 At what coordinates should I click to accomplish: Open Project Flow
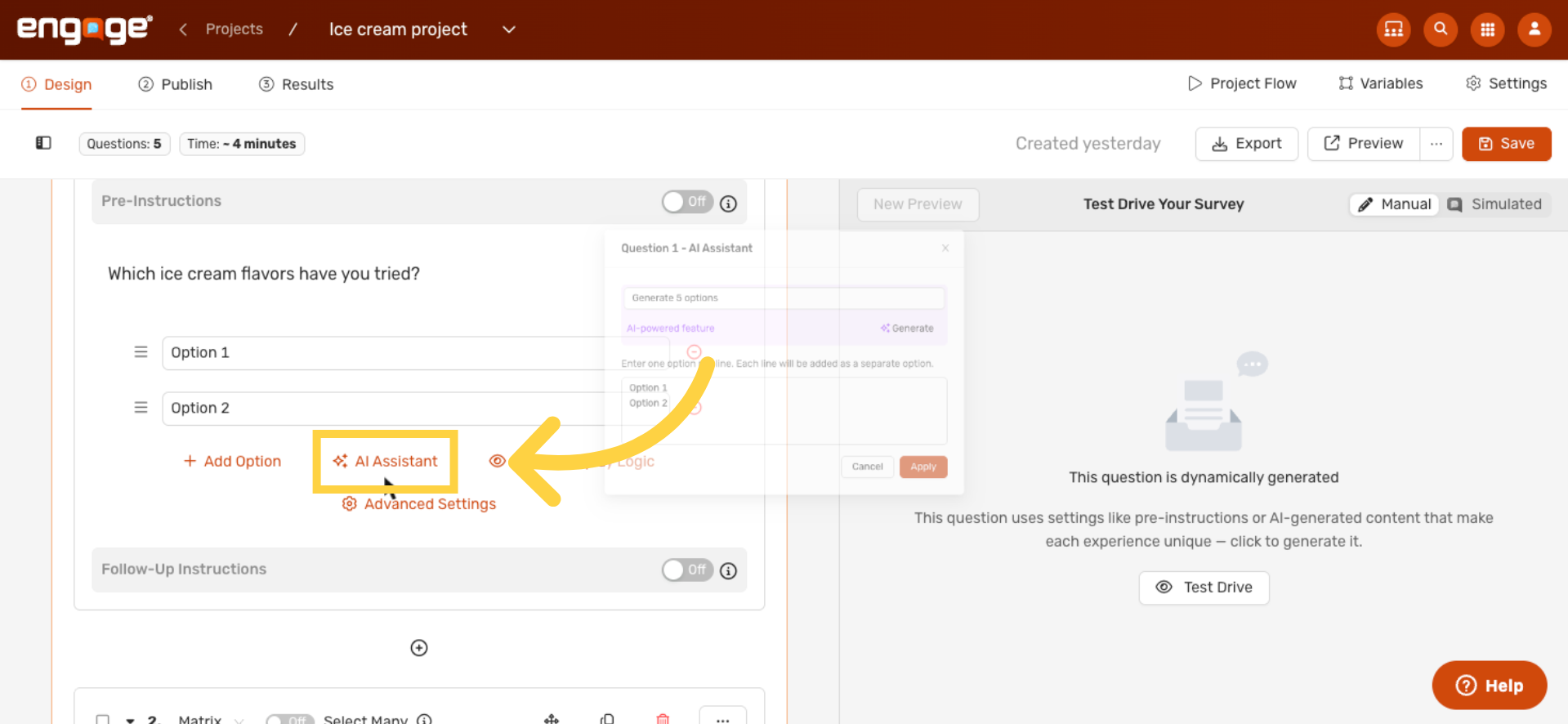(x=1242, y=83)
